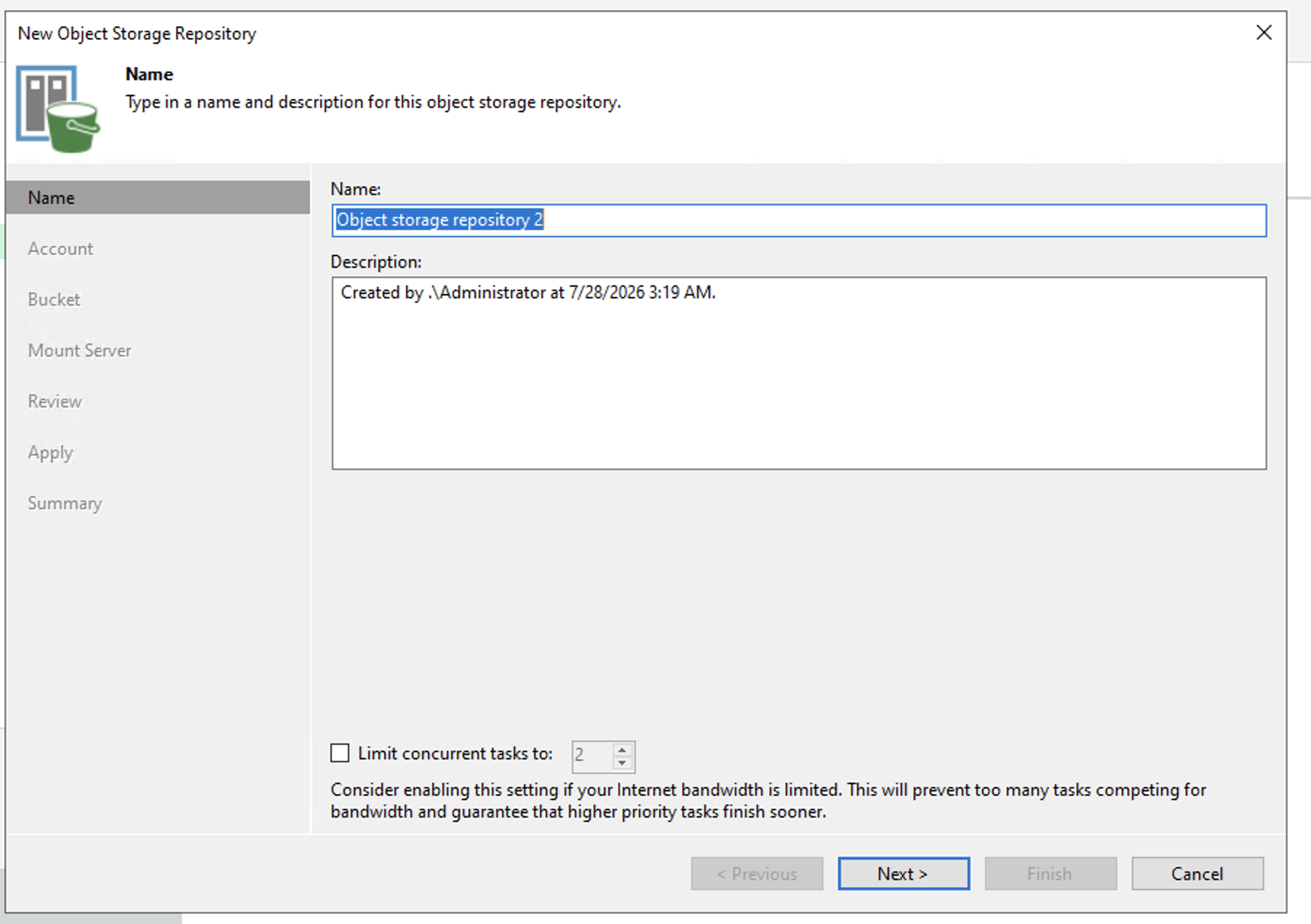Close the New Object Storage Repository dialog
This screenshot has width=1311, height=924.
(x=1264, y=33)
